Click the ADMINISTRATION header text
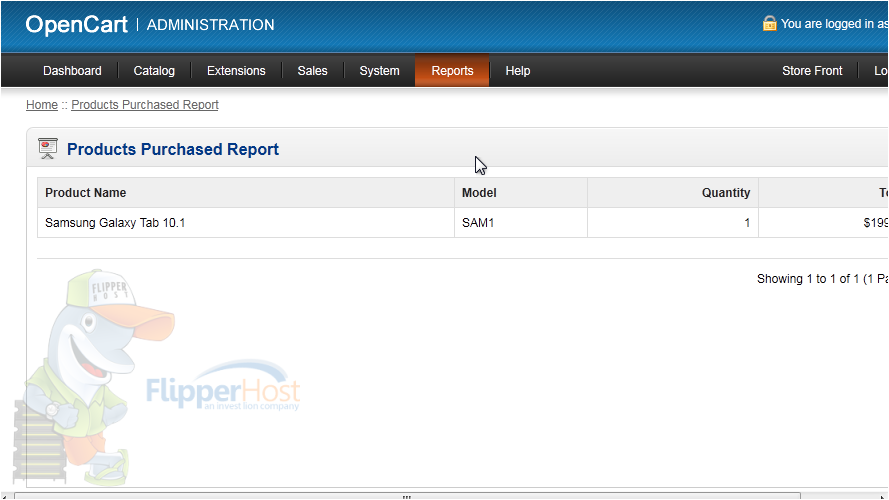 coord(210,25)
